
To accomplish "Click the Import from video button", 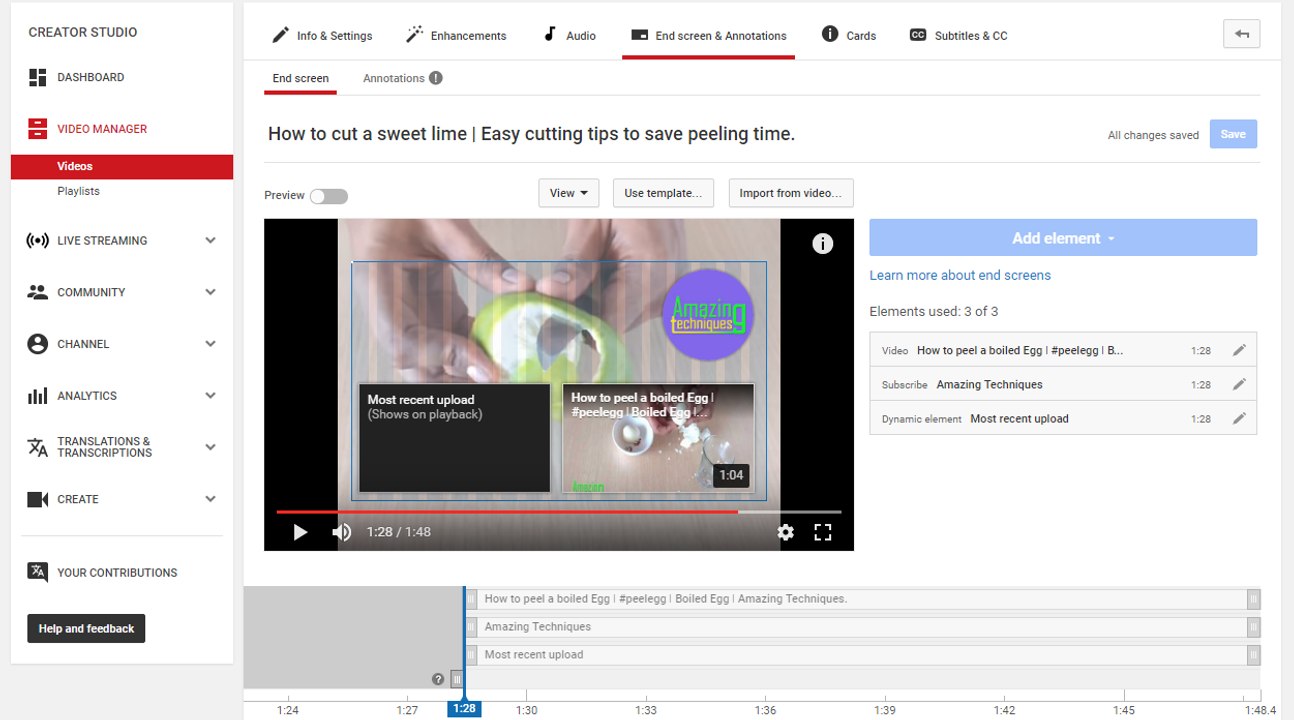I will point(791,193).
